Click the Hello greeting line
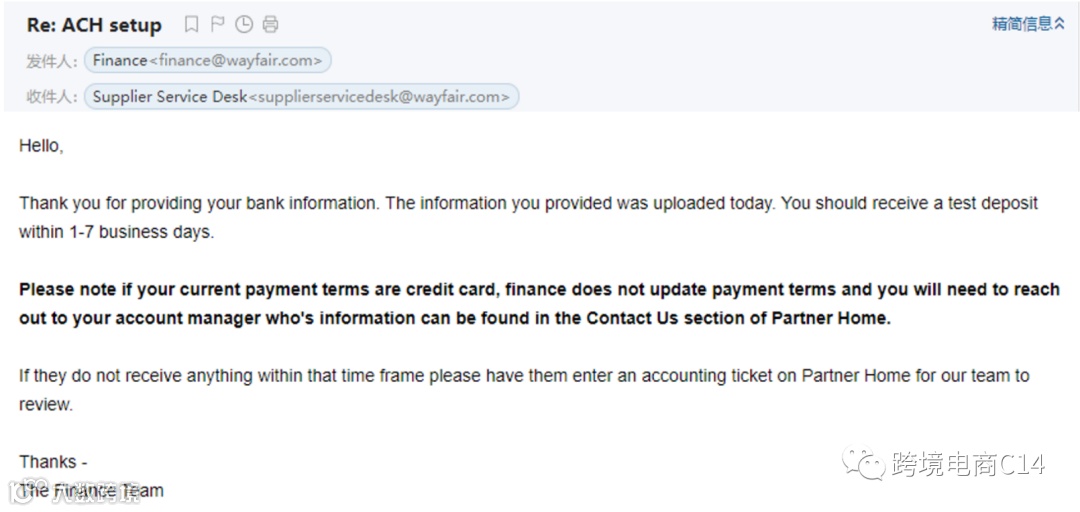 tap(41, 146)
